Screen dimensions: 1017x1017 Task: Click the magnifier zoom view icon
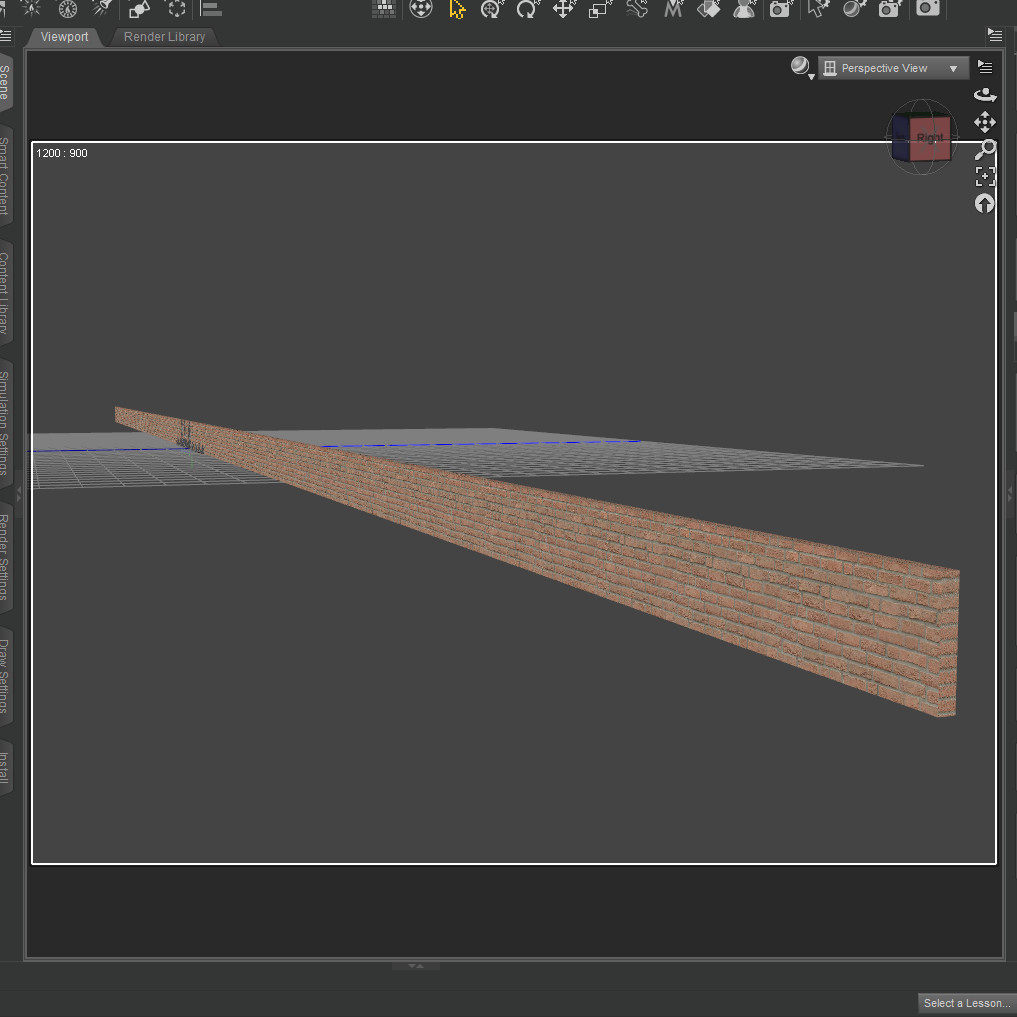click(x=985, y=149)
